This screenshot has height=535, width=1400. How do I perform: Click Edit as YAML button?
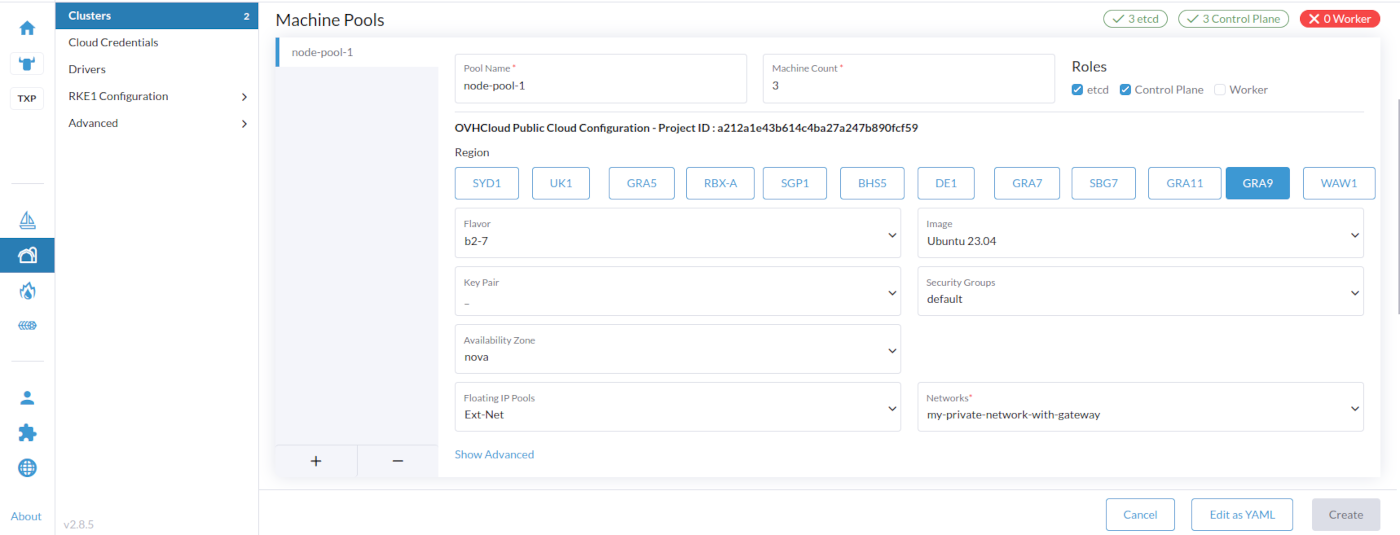(x=1242, y=514)
